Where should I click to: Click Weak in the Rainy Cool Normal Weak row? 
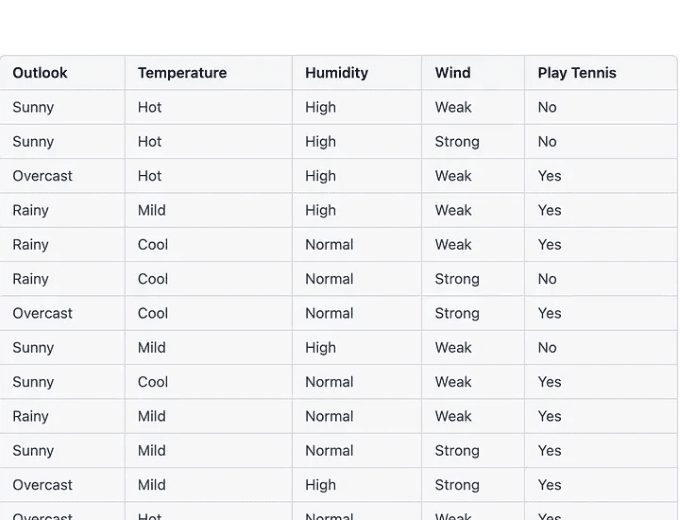point(453,245)
